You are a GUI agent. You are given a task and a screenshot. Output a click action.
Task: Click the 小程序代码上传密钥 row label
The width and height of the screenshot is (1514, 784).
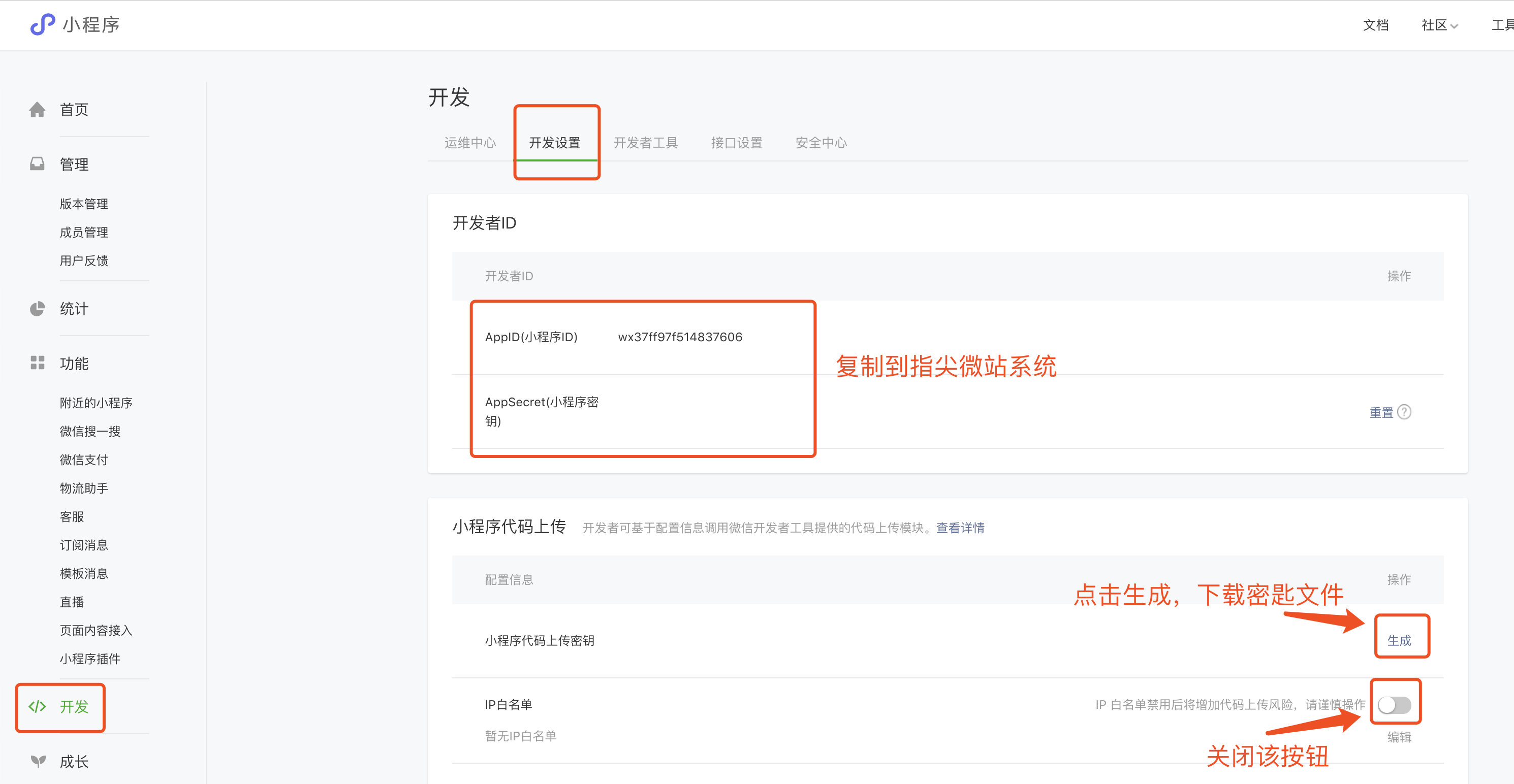pos(539,640)
